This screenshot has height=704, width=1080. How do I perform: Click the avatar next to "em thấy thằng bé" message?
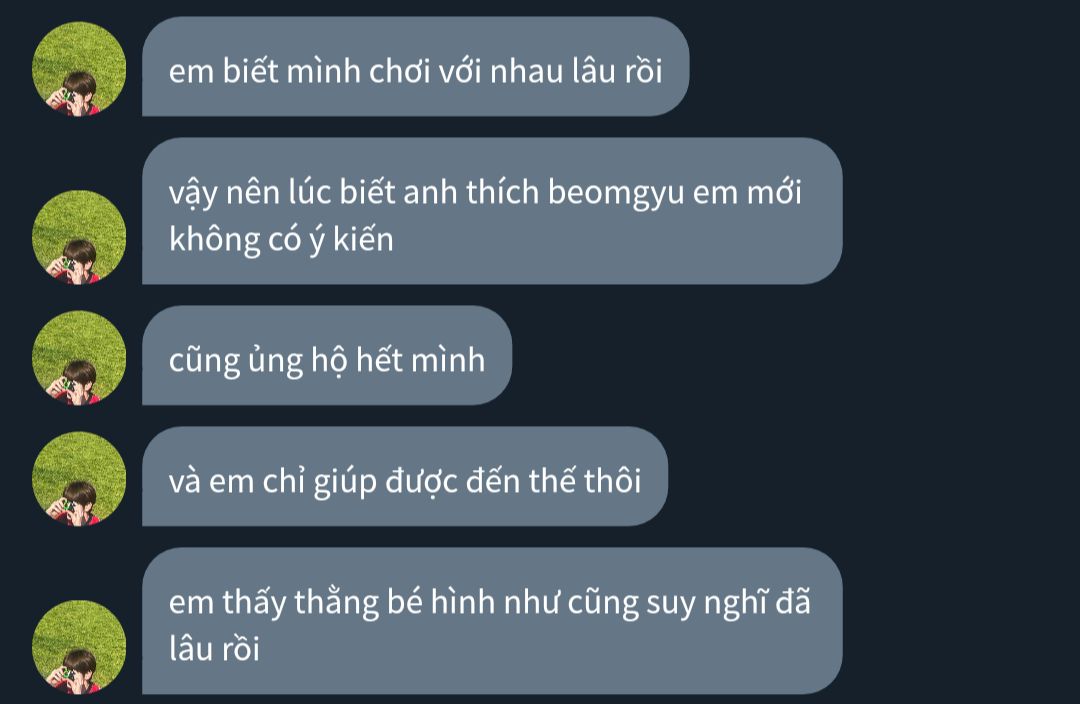79,647
